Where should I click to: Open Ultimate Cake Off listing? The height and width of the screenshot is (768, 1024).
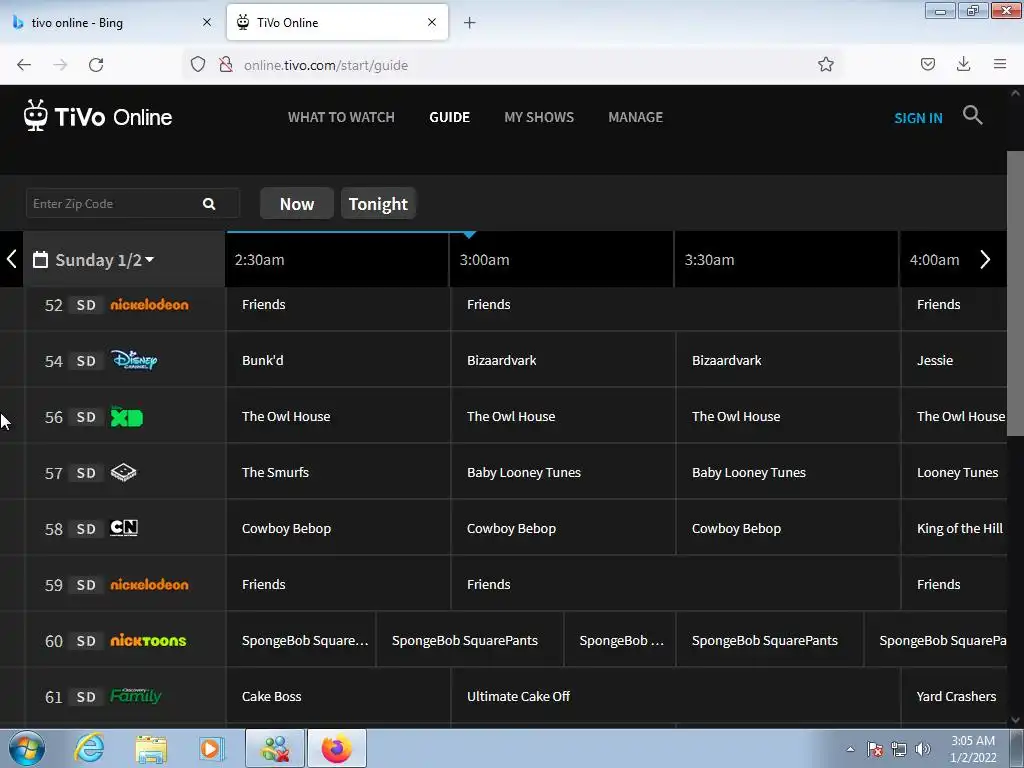pyautogui.click(x=676, y=696)
